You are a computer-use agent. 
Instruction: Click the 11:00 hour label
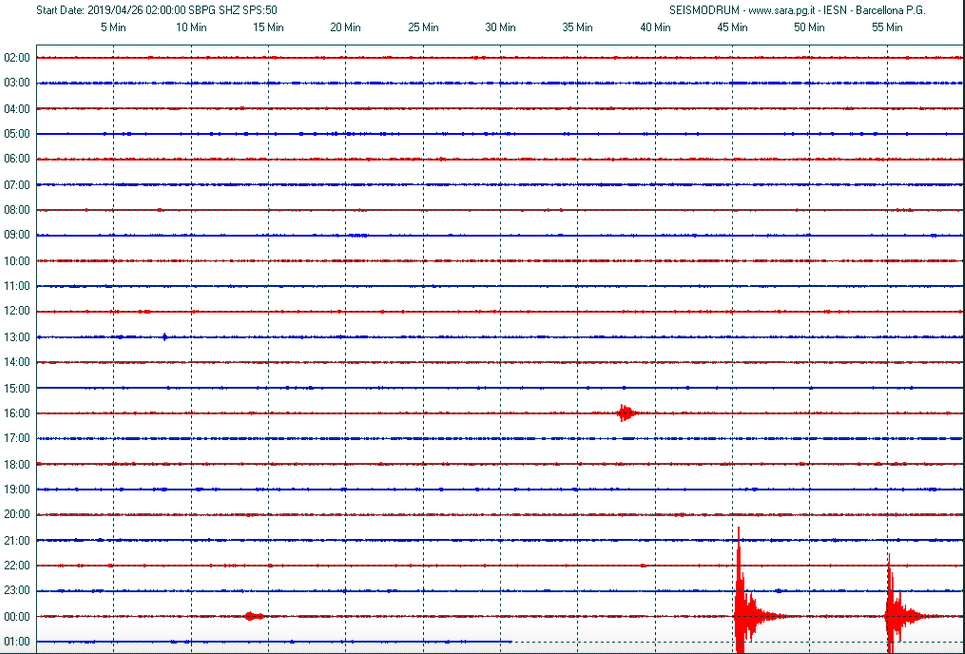coord(17,286)
